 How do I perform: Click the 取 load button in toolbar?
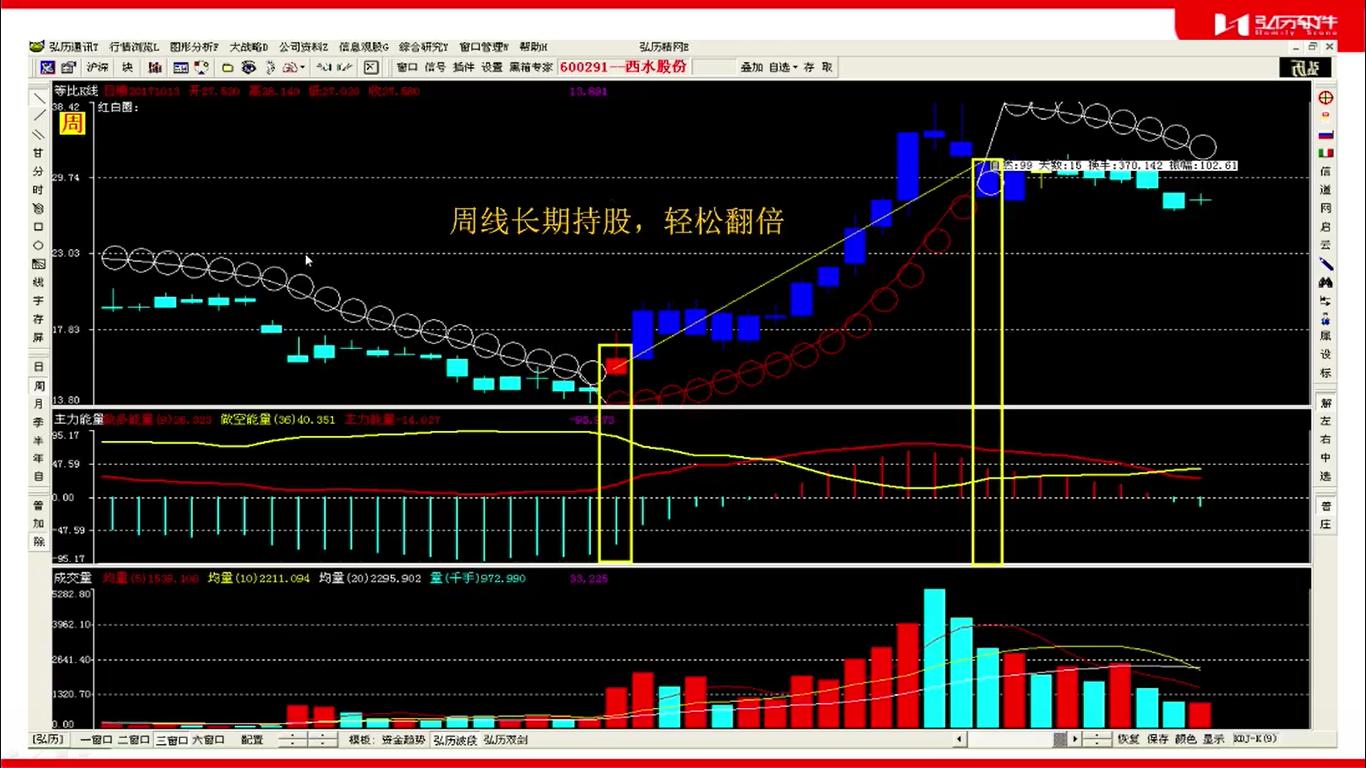(x=827, y=68)
